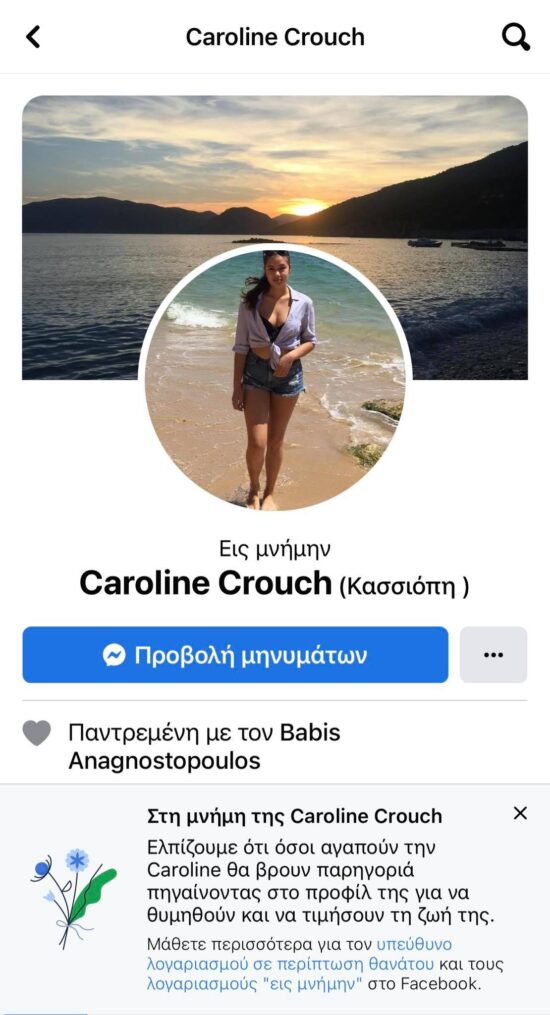Tap the back arrow icon

coord(33,37)
